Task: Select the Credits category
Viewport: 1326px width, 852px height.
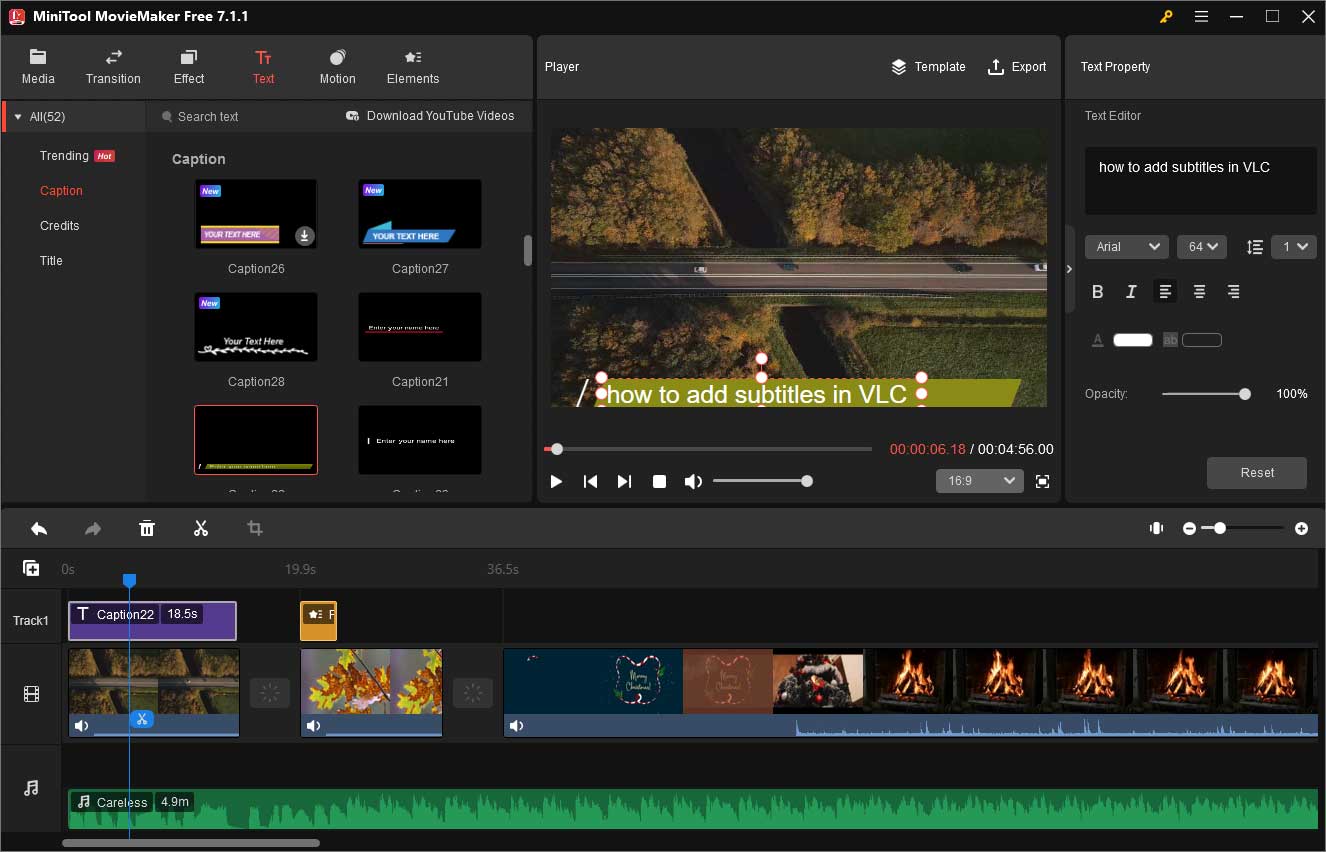Action: pos(59,226)
